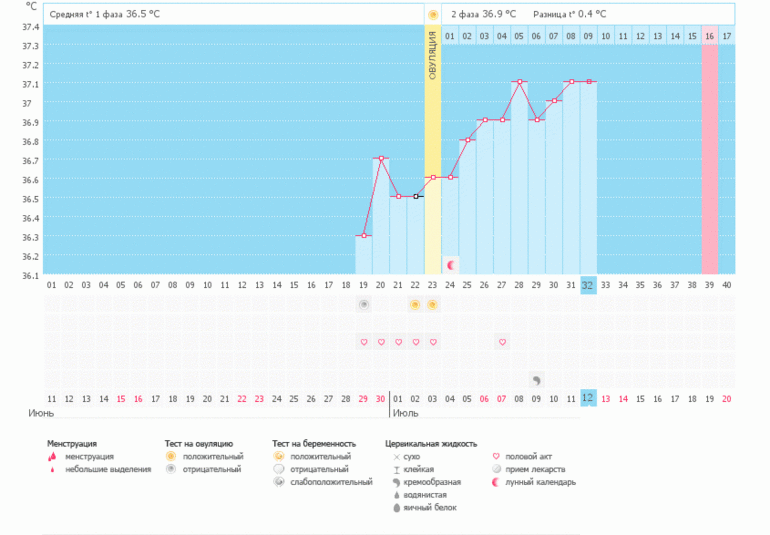The width and height of the screenshot is (770, 535).
Task: Click the 36.7 temperature point on day 20
Action: click(x=381, y=158)
